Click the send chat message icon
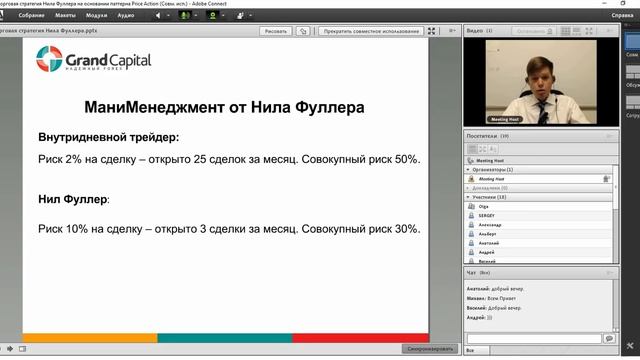 point(609,339)
